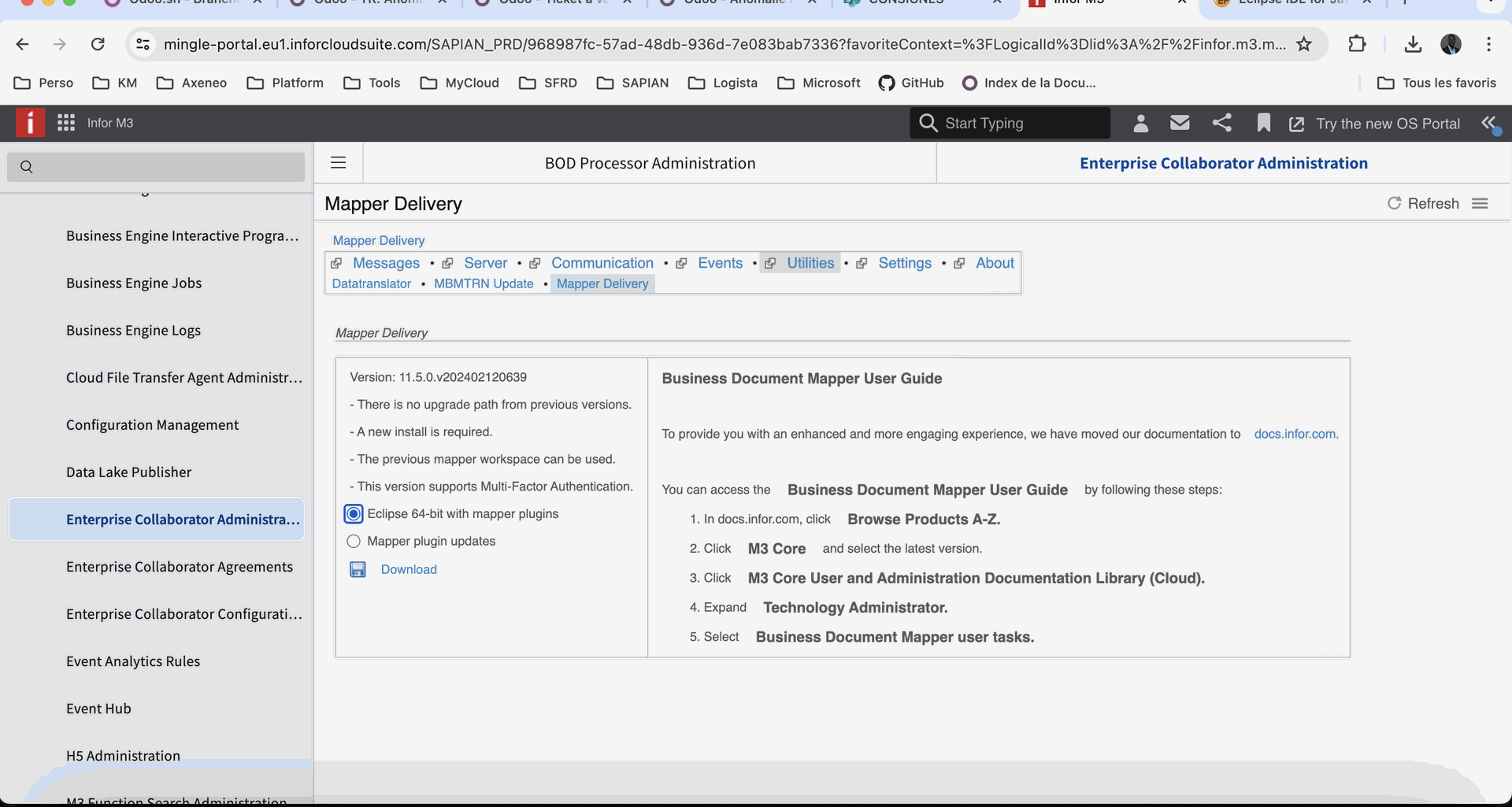1512x807 pixels.
Task: Click browser back arrow
Action: pos(22,44)
